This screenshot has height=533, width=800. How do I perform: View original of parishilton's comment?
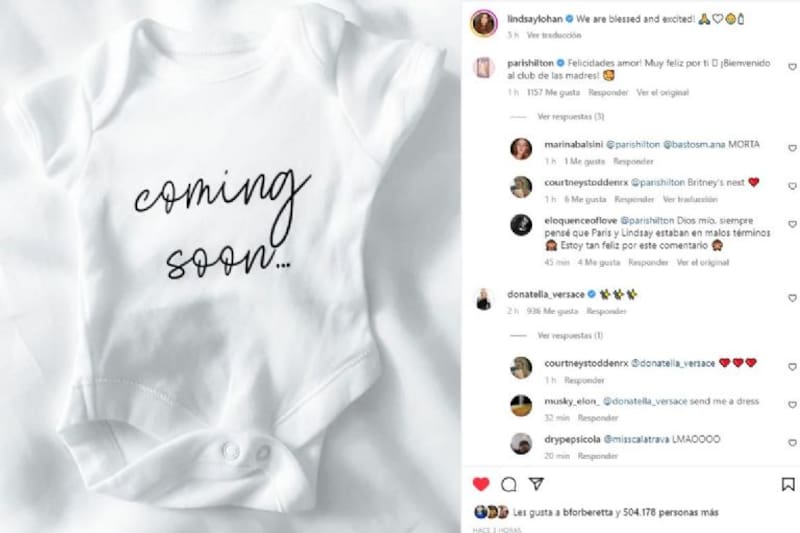[662, 92]
